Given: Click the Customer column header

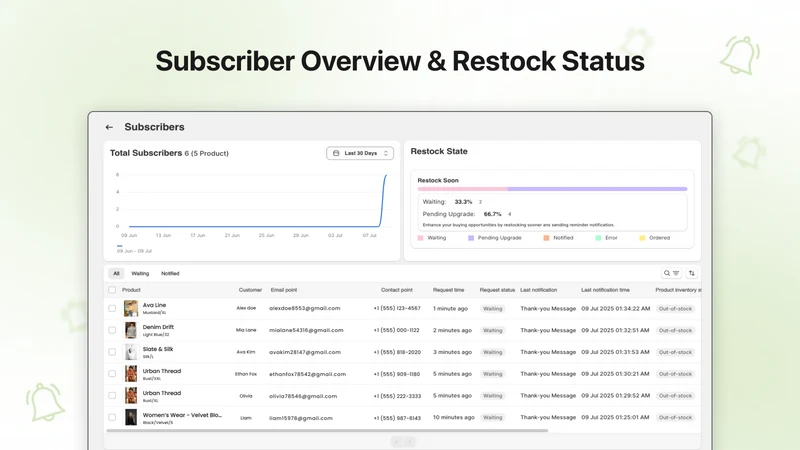Looking at the screenshot, I should [x=250, y=290].
